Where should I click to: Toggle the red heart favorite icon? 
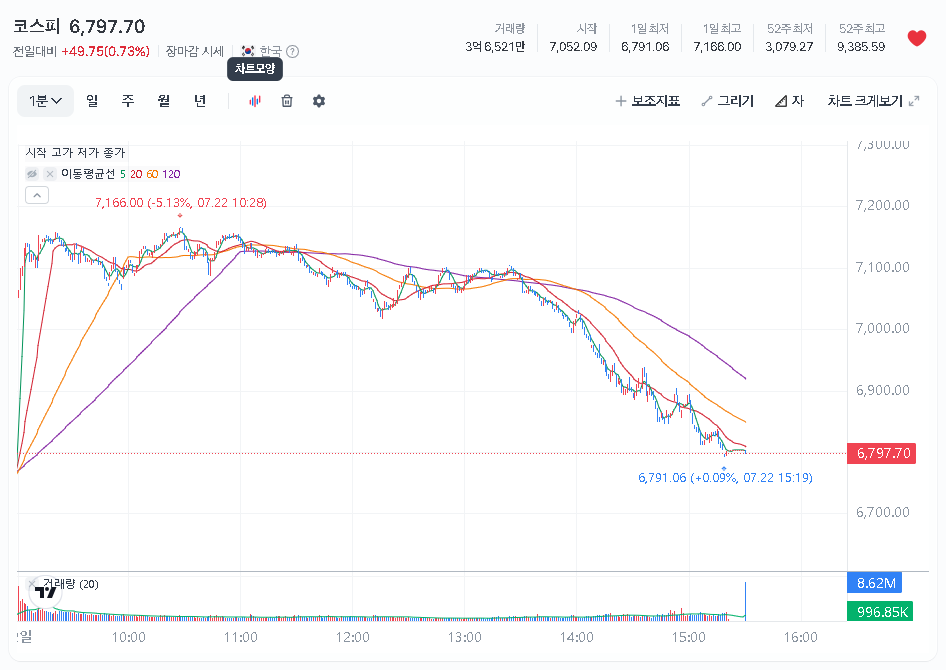tap(916, 38)
